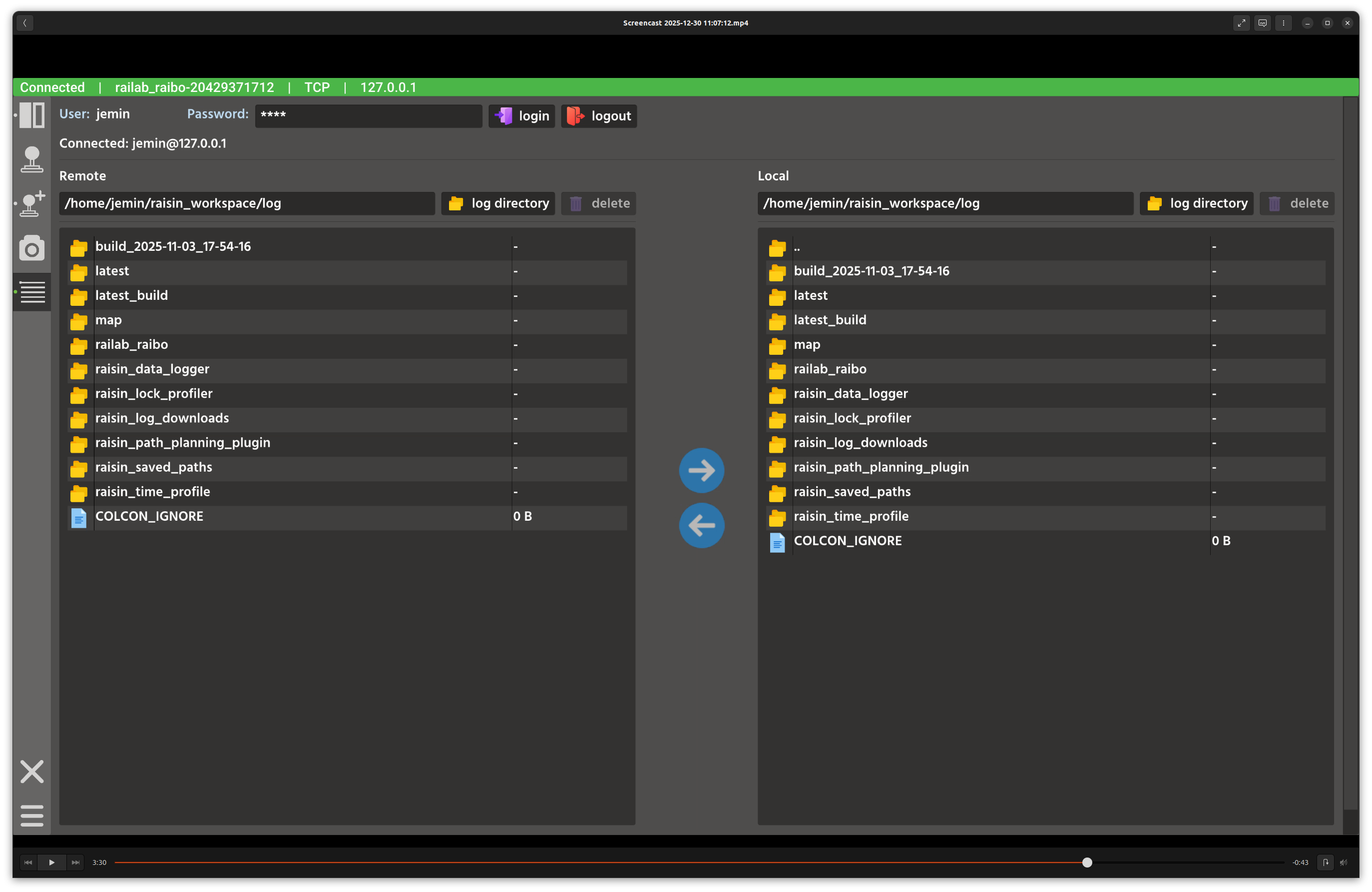Click the add-joystick sidebar icon with plus
This screenshot has width=1372, height=892.
[31, 203]
